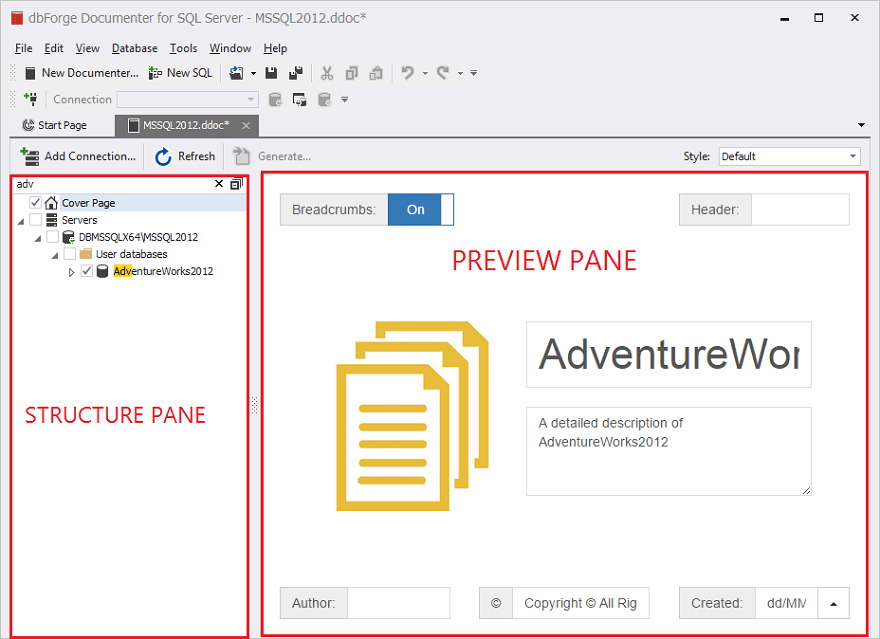Image resolution: width=880 pixels, height=639 pixels.
Task: Select the AdventureWorks2012 database in the tree
Action: tap(163, 271)
